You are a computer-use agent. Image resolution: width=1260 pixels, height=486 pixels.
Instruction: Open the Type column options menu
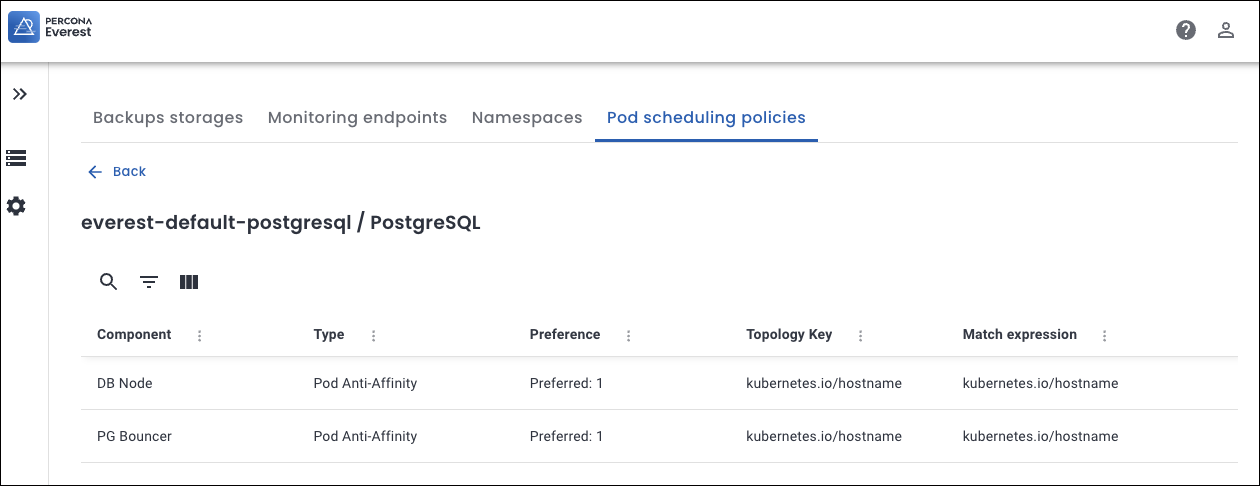(373, 336)
